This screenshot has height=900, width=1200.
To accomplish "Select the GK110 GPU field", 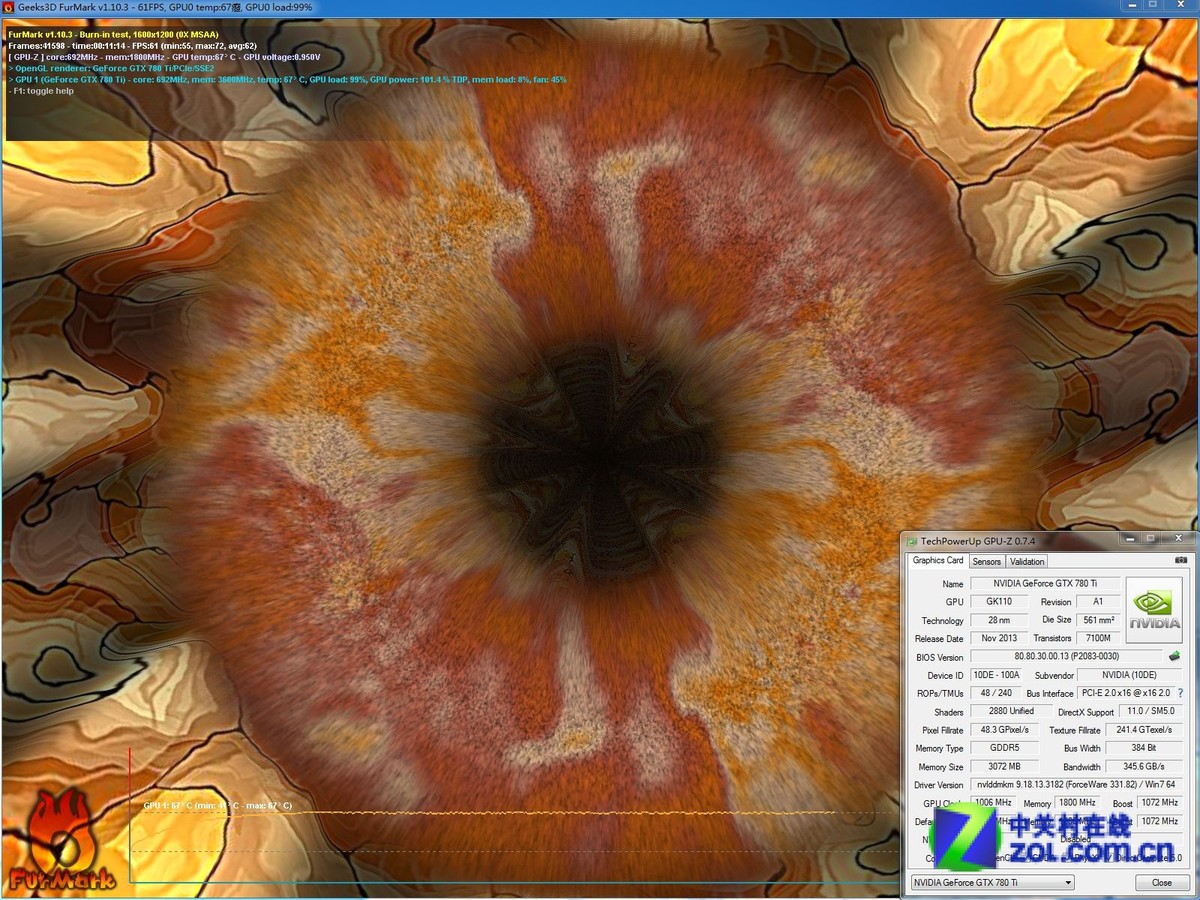I will pyautogui.click(x=997, y=602).
